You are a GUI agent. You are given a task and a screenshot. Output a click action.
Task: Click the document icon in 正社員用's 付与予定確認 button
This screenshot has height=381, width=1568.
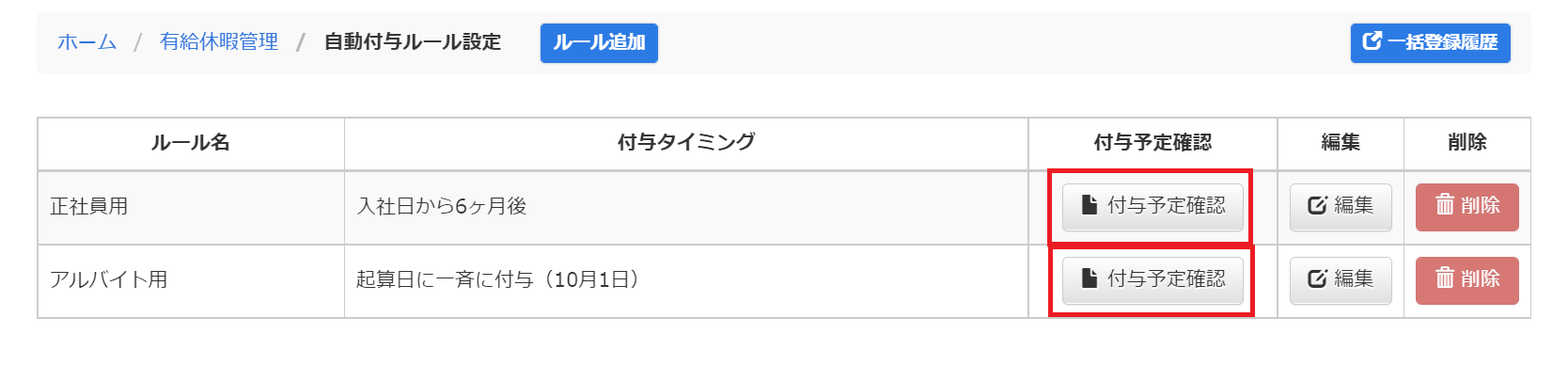[x=1090, y=205]
